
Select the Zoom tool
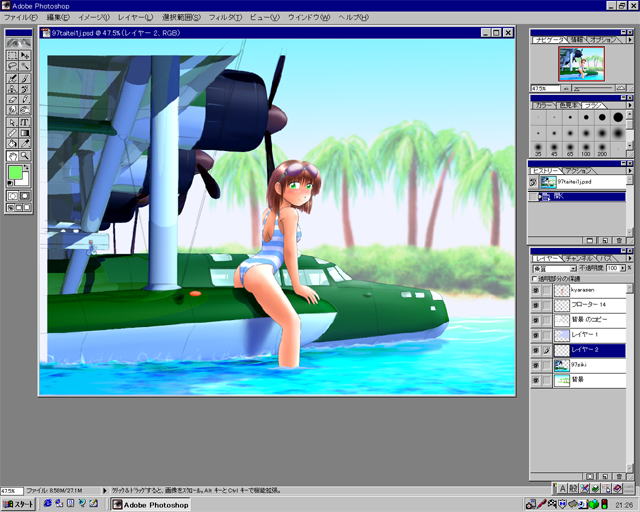(25, 156)
